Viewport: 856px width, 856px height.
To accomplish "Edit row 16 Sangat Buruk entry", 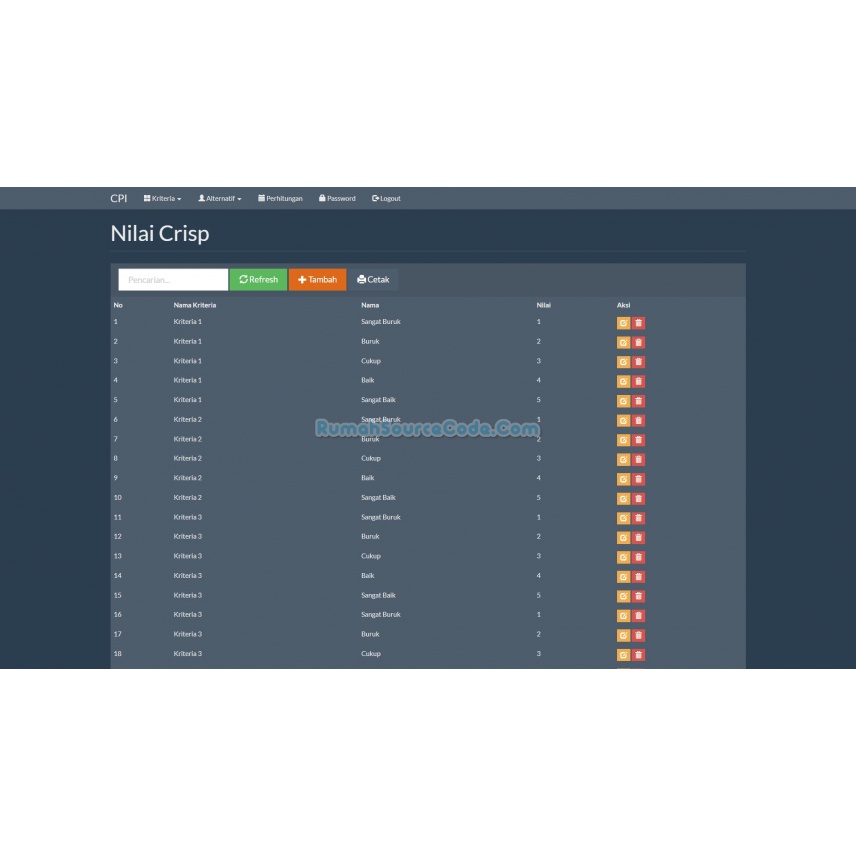I will [623, 616].
